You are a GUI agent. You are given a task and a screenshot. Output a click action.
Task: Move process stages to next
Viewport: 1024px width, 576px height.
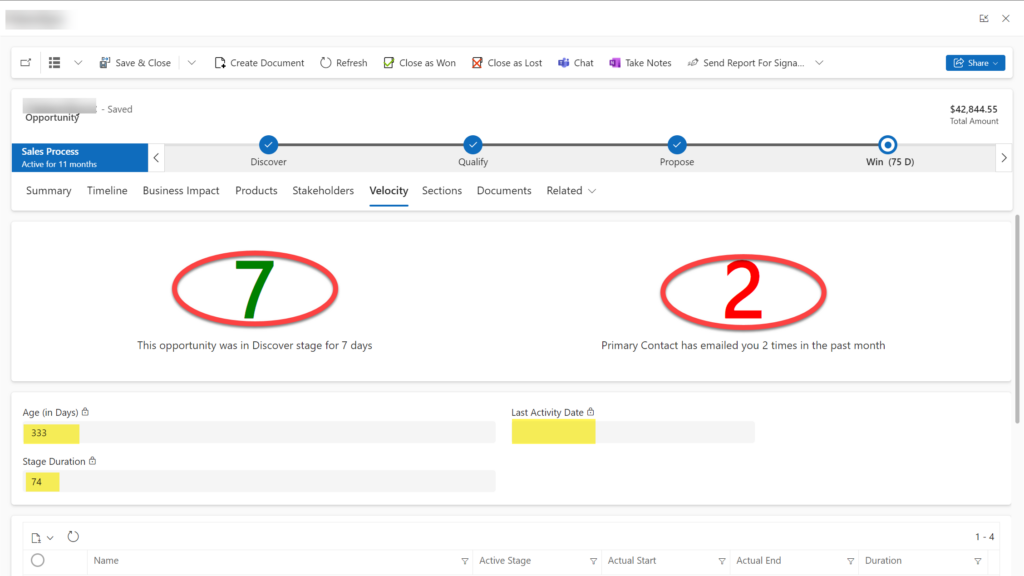click(x=1004, y=157)
